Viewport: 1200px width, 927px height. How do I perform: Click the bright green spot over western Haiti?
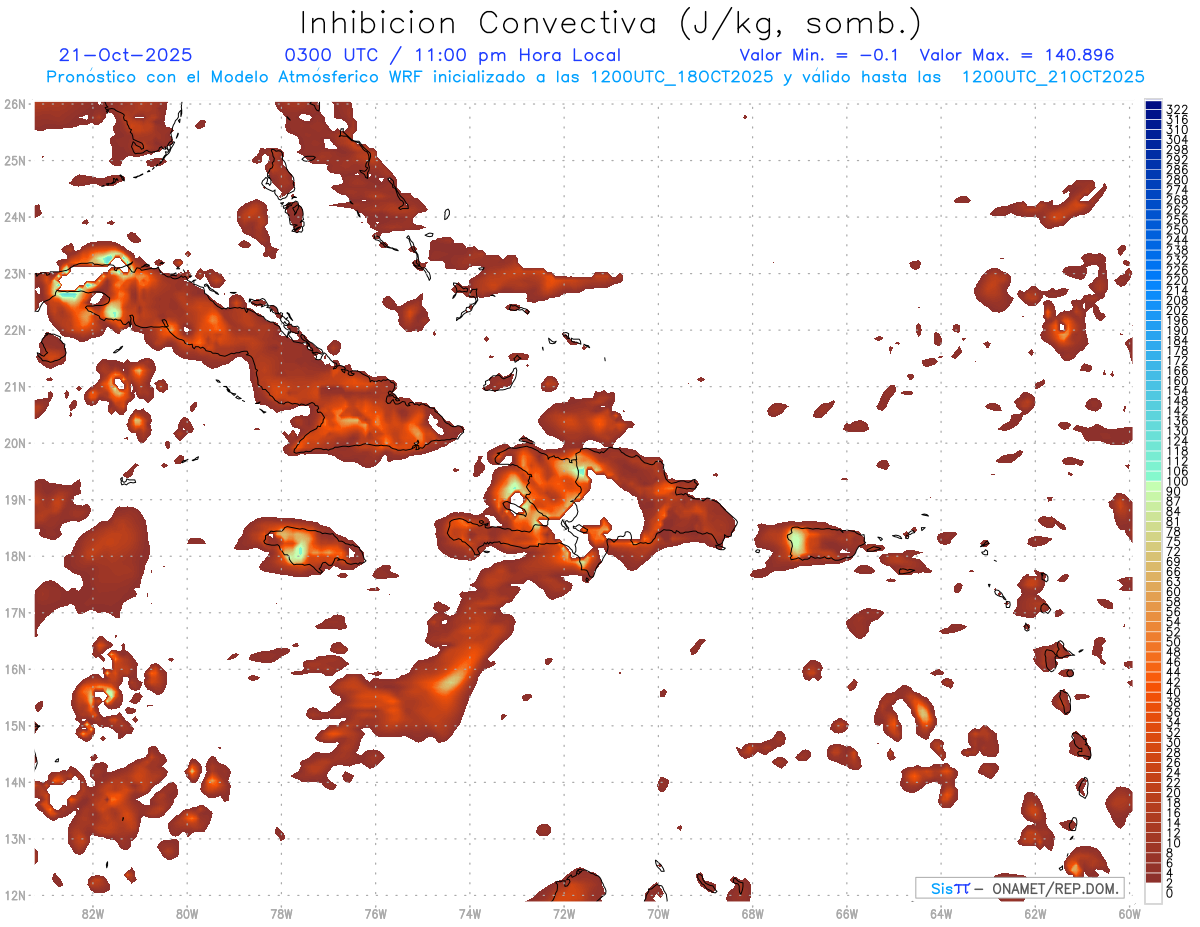point(514,485)
